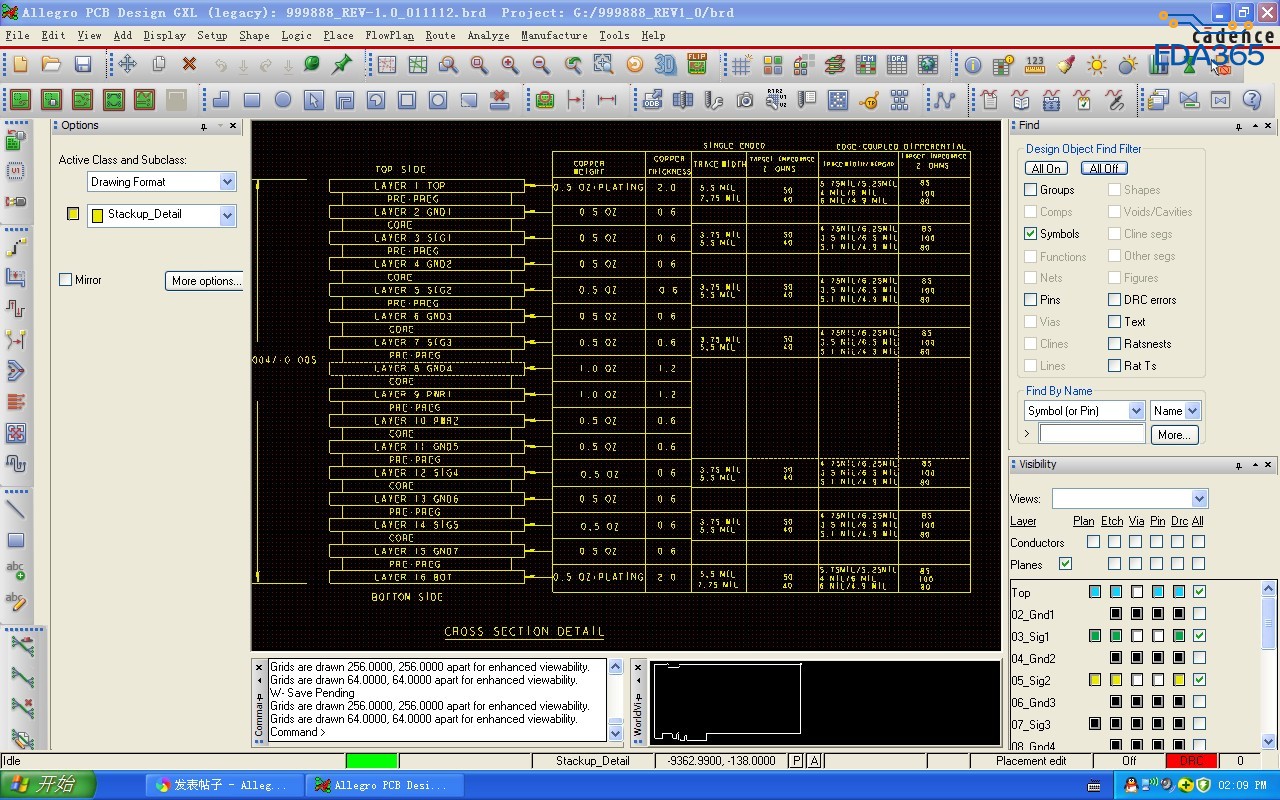
Task: Click the red Delete X icon
Action: 189,65
